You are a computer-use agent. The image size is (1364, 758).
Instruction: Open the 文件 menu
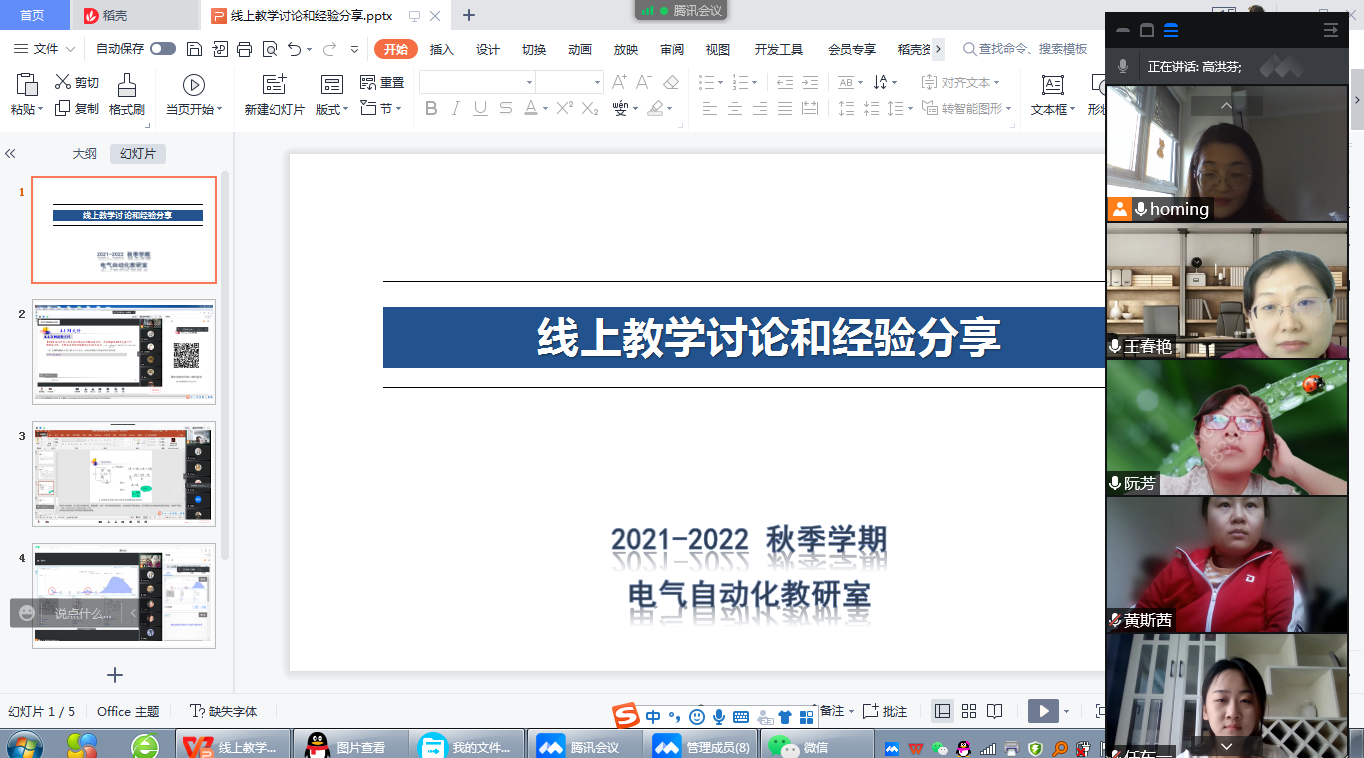[x=46, y=49]
